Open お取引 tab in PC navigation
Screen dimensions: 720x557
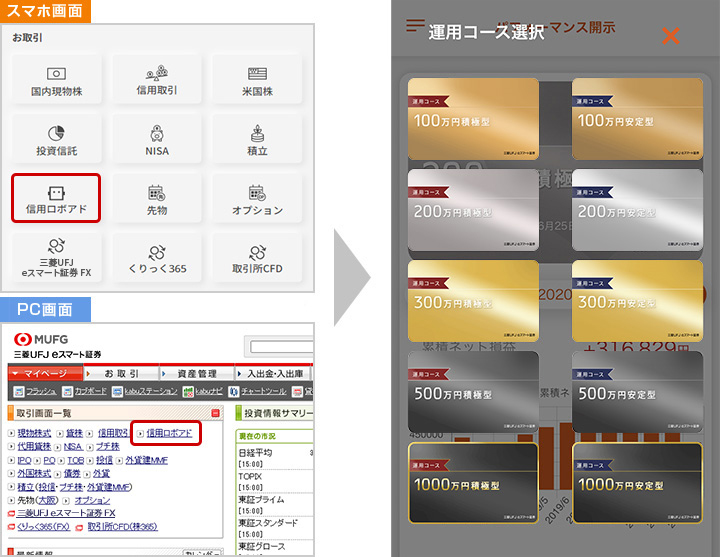121,373
